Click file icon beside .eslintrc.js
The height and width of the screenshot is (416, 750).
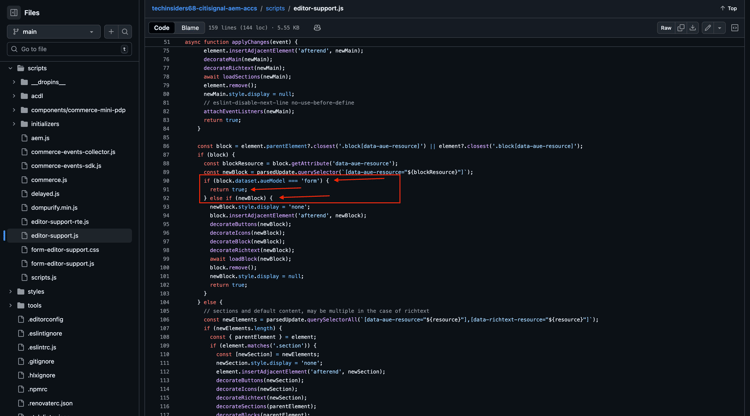click(x=21, y=347)
